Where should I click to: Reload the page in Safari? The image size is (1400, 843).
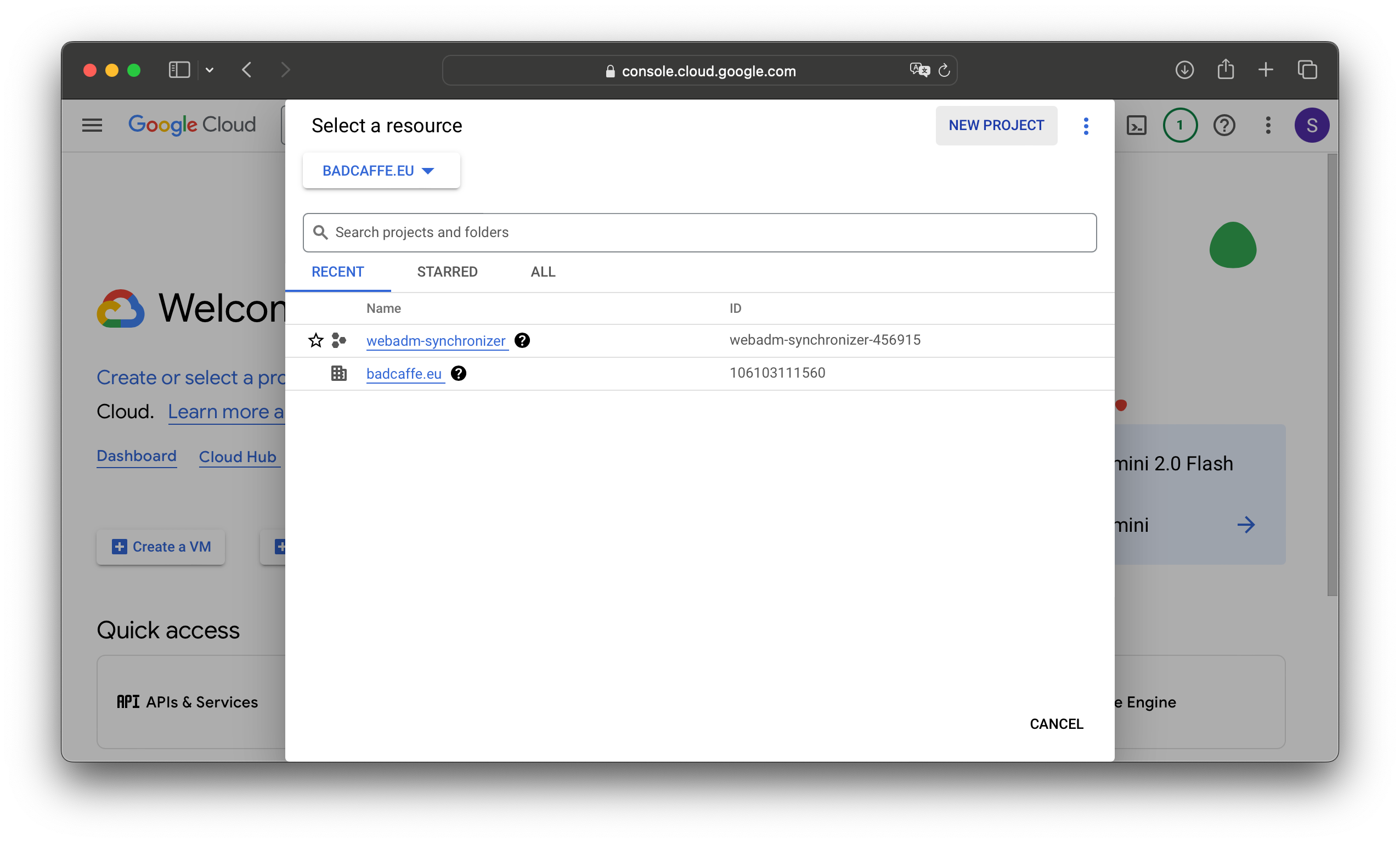(x=944, y=70)
